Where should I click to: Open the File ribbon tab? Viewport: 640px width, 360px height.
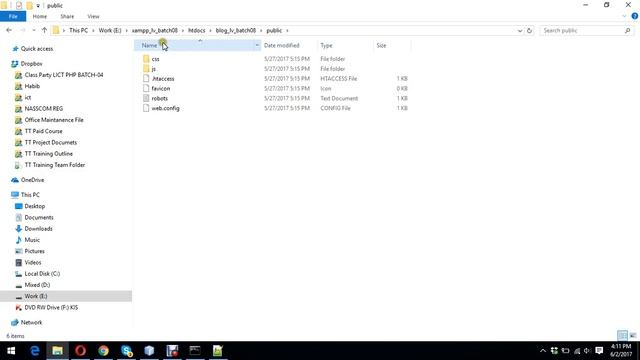pyautogui.click(x=13, y=16)
